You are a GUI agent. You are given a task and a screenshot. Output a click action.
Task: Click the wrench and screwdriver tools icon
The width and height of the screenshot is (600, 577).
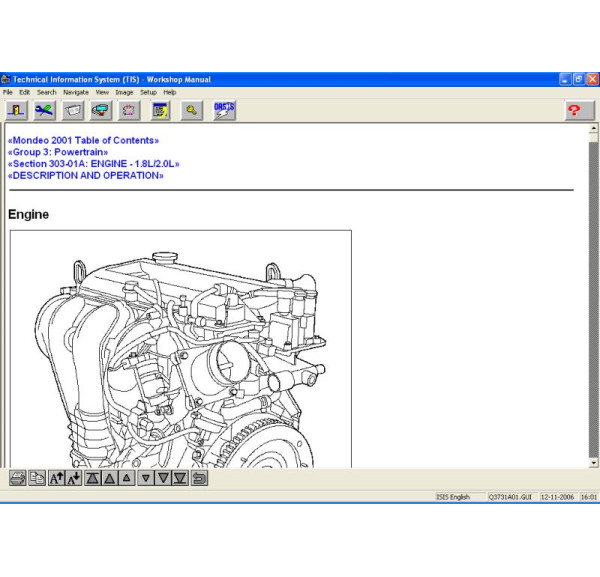tap(45, 110)
